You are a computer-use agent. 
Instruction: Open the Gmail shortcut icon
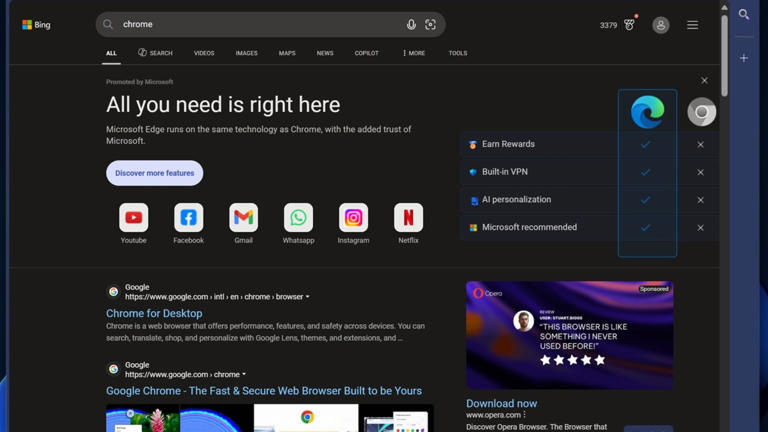tap(243, 218)
